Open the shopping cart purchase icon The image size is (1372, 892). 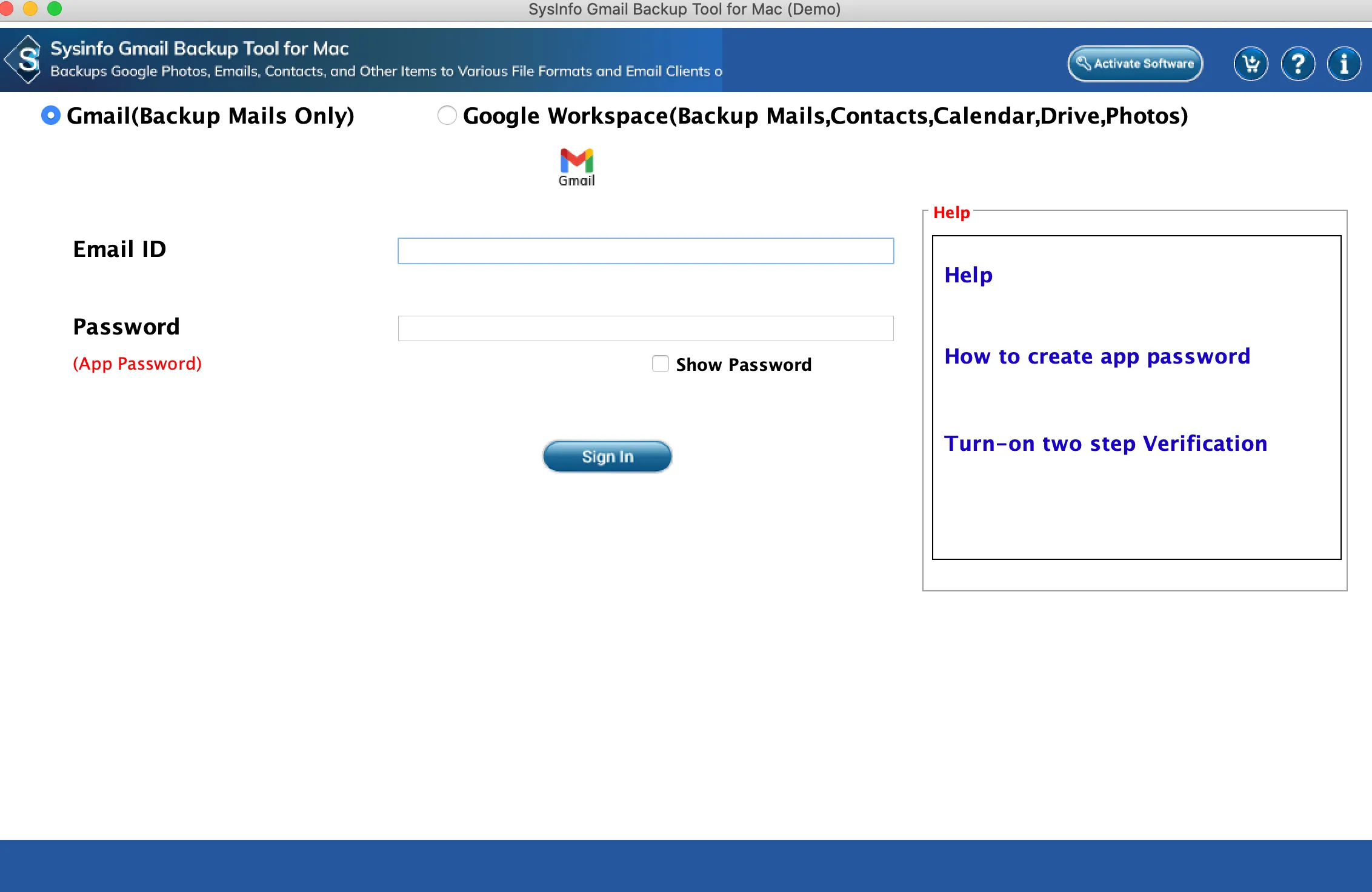coord(1250,63)
